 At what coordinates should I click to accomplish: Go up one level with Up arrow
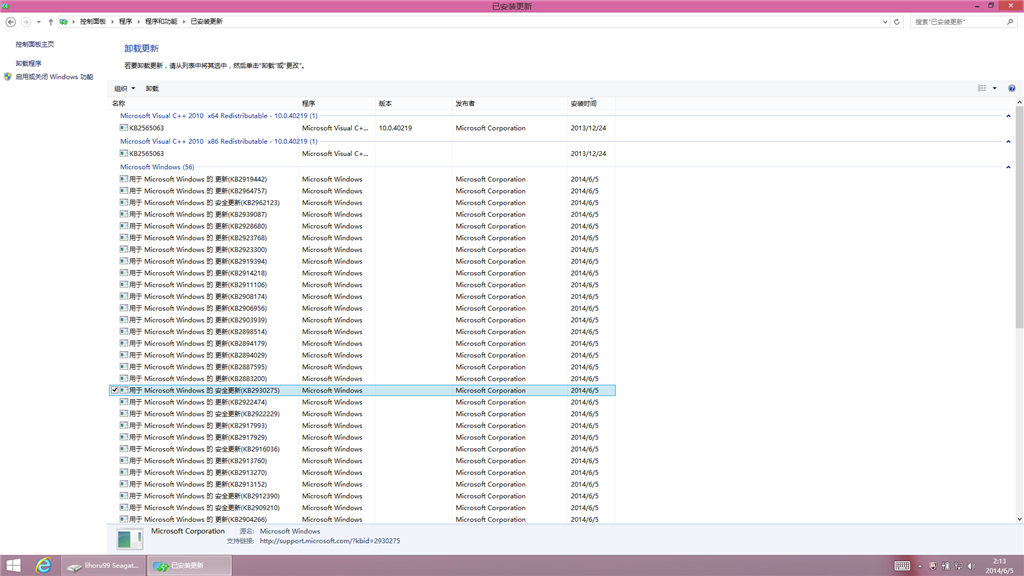(50, 22)
